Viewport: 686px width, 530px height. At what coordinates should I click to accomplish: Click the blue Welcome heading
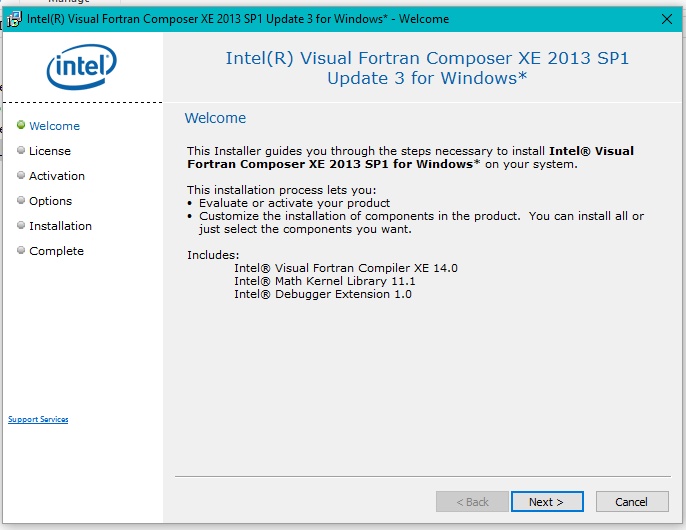[215, 118]
